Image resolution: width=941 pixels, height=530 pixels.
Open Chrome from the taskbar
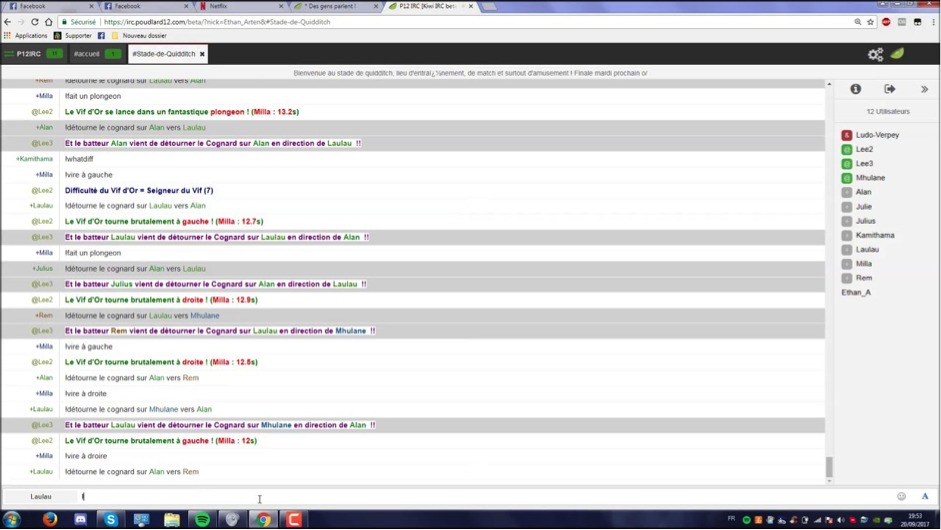tap(263, 519)
